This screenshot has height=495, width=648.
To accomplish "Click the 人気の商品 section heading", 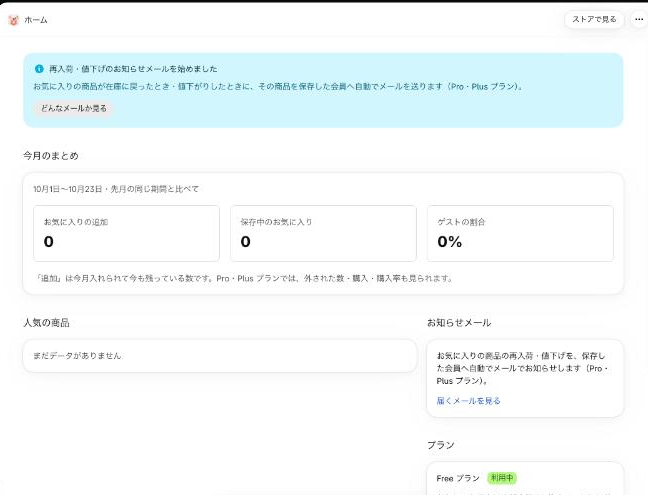I will pyautogui.click(x=46, y=323).
